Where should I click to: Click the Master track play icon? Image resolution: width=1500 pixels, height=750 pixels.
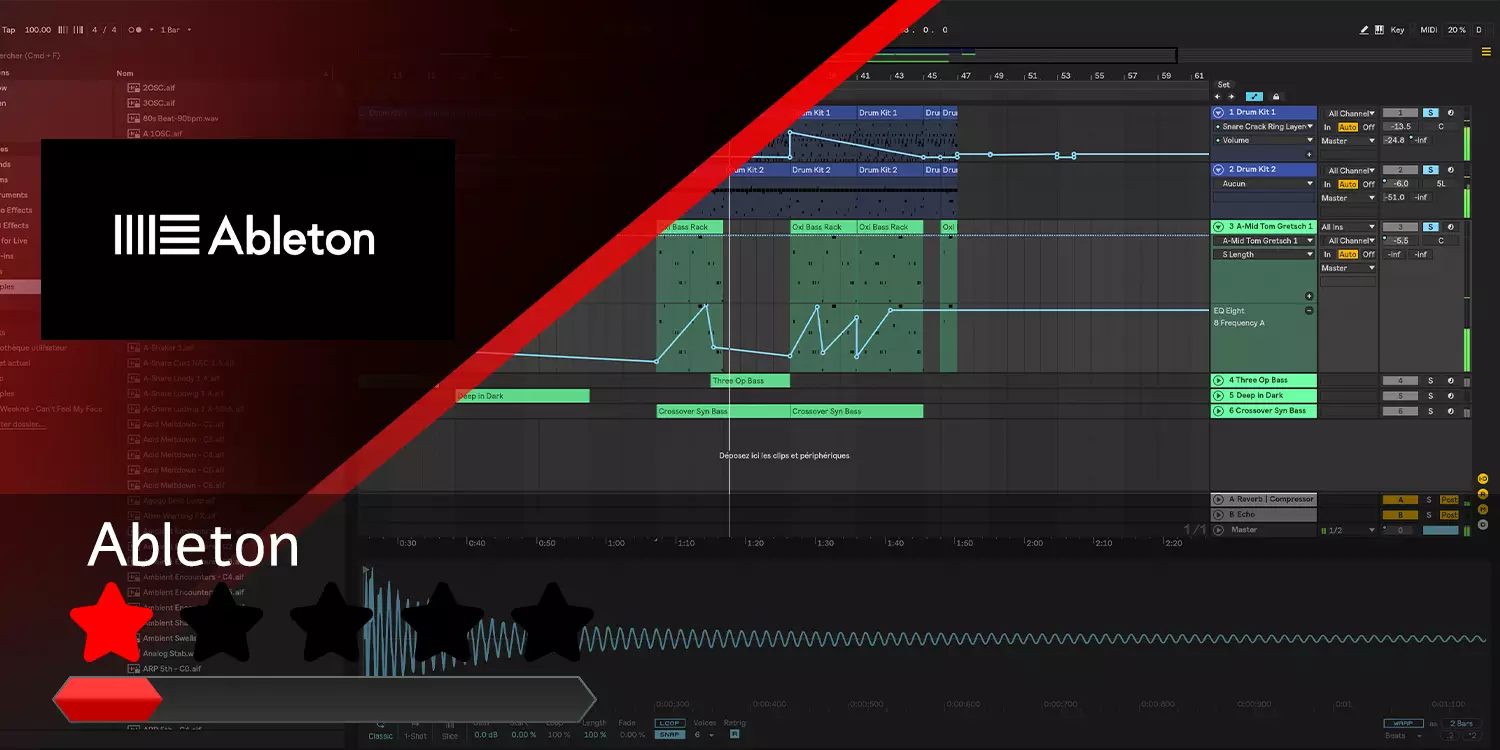click(x=1218, y=530)
